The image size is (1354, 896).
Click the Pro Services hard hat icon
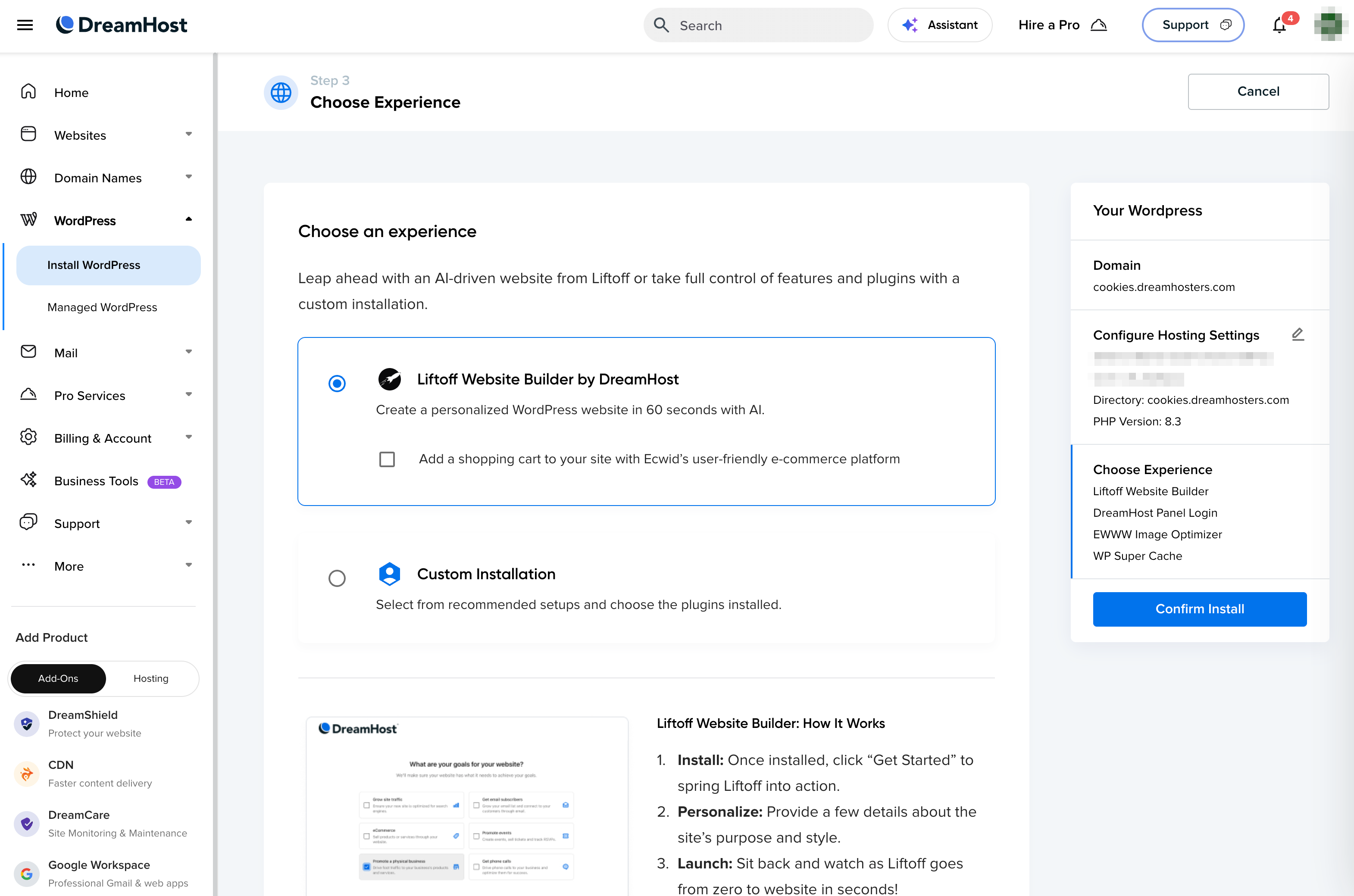coord(28,395)
